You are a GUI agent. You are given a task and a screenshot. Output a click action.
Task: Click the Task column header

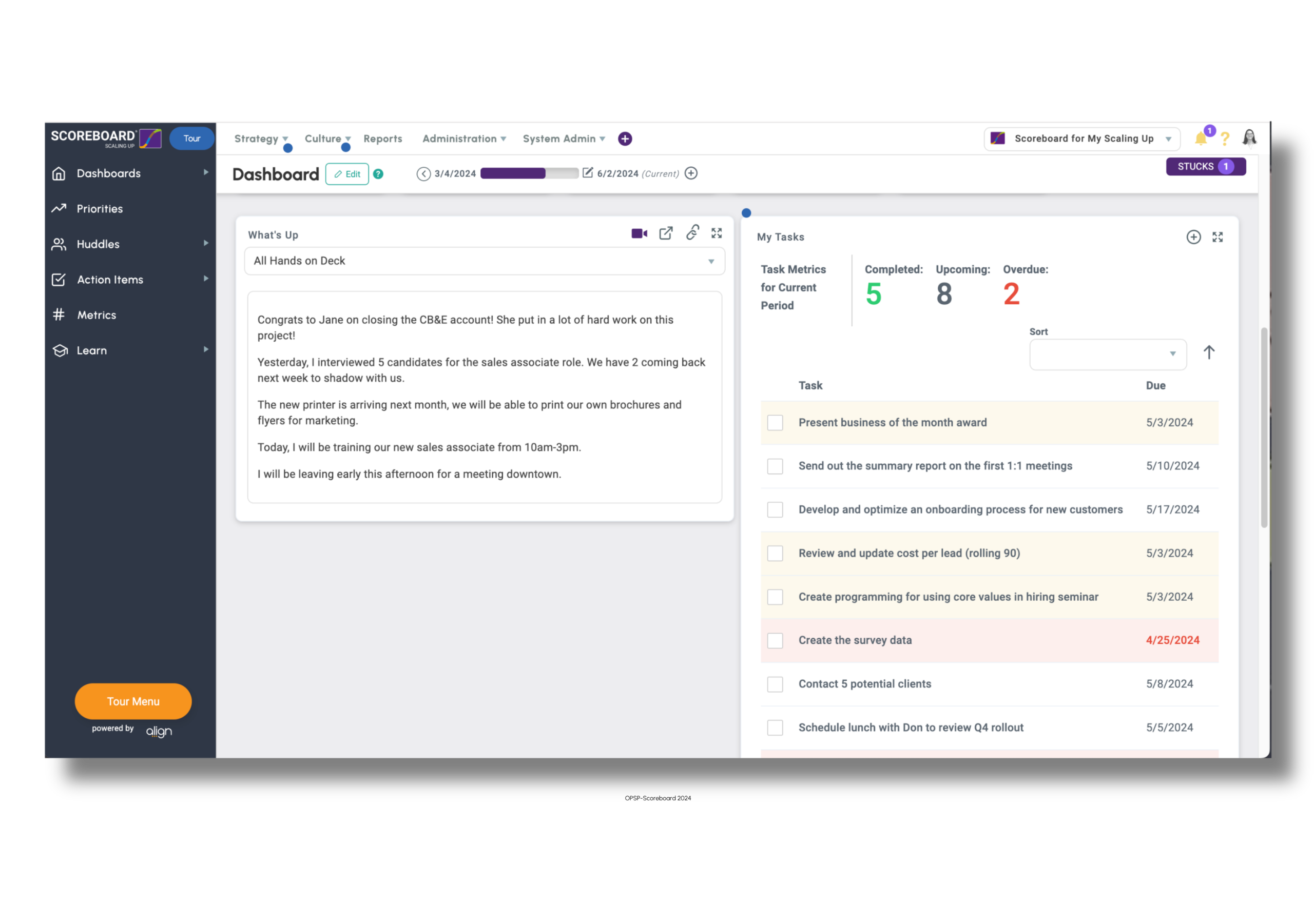click(x=810, y=386)
